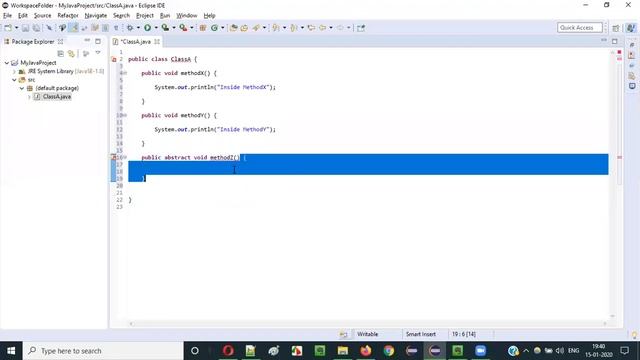Expand the ClassA.java tree node
This screenshot has width=640, height=360.
coord(29,97)
